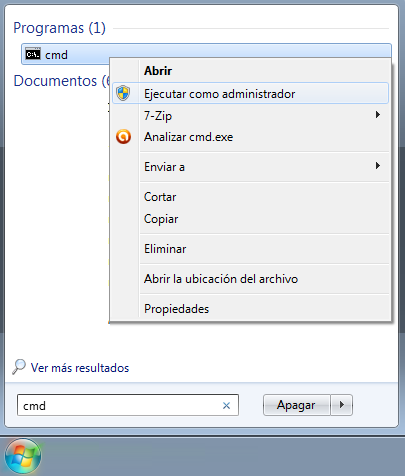The image size is (405, 476).
Task: Click the administrator shield icon
Action: tap(123, 93)
